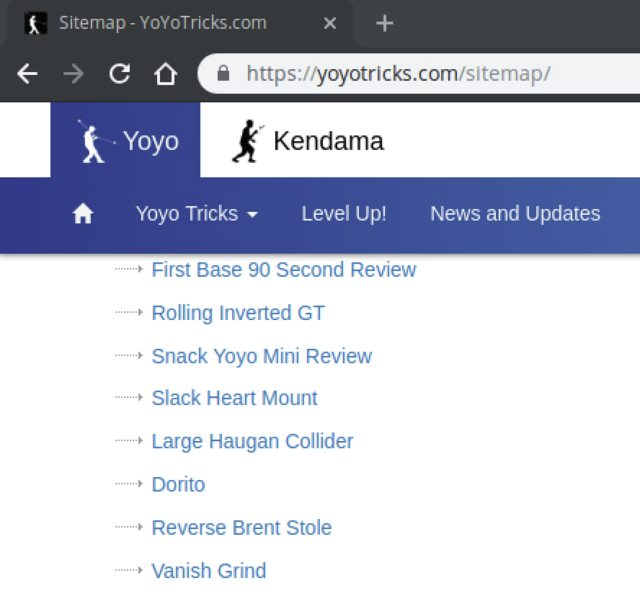Click the browser forward arrow
The height and width of the screenshot is (591, 640).
[73, 74]
